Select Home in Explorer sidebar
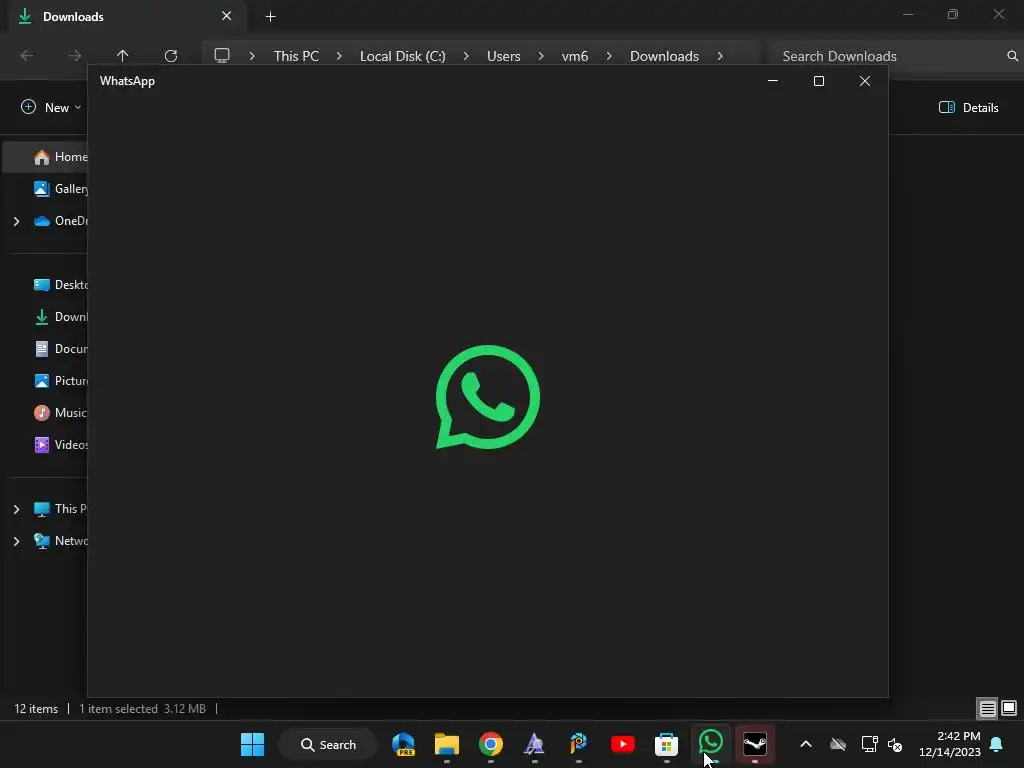Image resolution: width=1024 pixels, height=768 pixels. pos(46,157)
